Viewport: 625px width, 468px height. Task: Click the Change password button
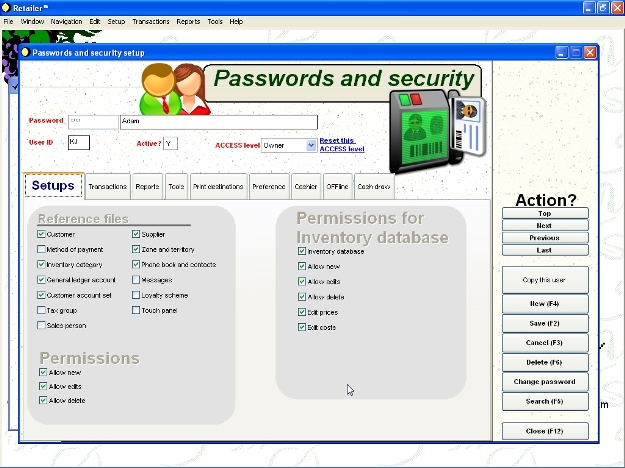point(544,382)
